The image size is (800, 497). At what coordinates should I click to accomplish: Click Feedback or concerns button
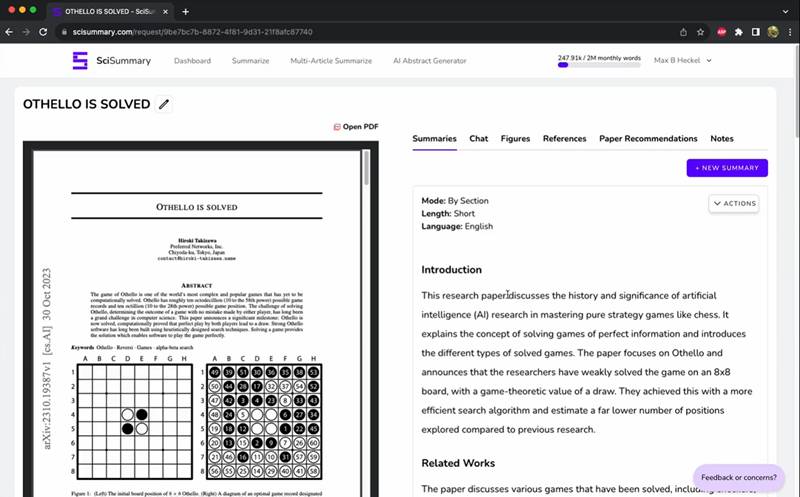click(x=739, y=478)
